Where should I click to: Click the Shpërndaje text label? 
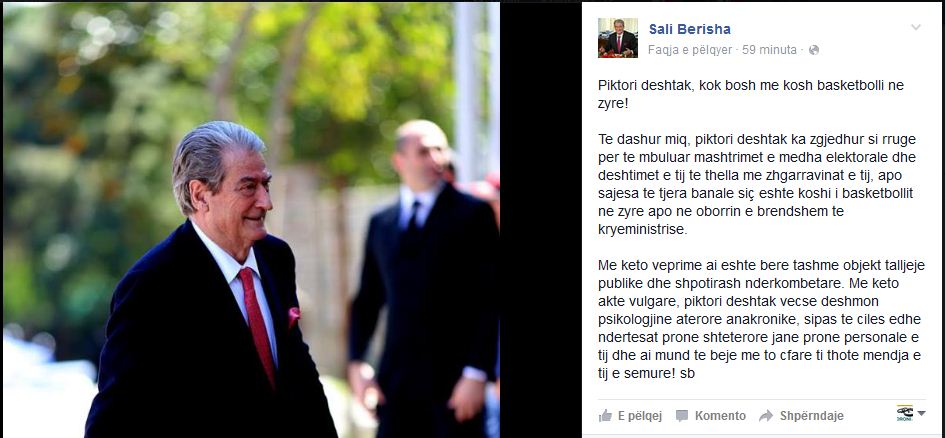pos(811,416)
